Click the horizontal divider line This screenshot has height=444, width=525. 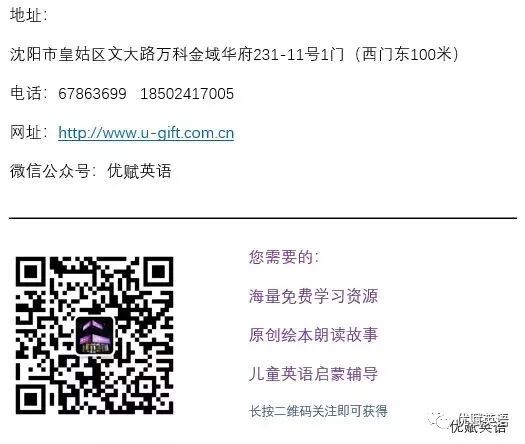click(263, 218)
